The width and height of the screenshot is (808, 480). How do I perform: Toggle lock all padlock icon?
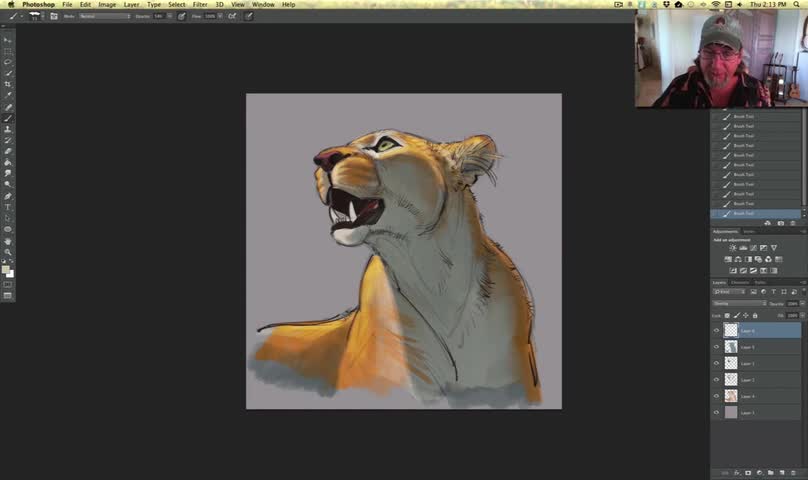pos(755,316)
